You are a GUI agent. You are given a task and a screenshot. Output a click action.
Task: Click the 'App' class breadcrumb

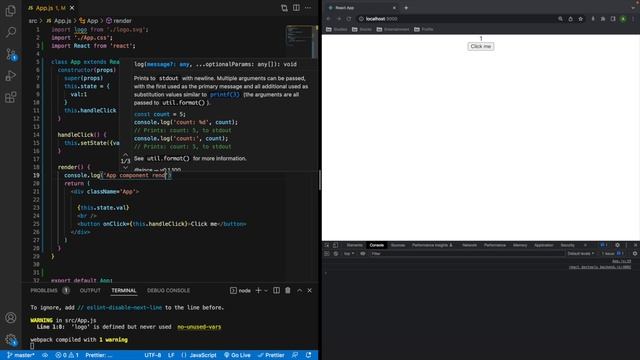point(89,21)
